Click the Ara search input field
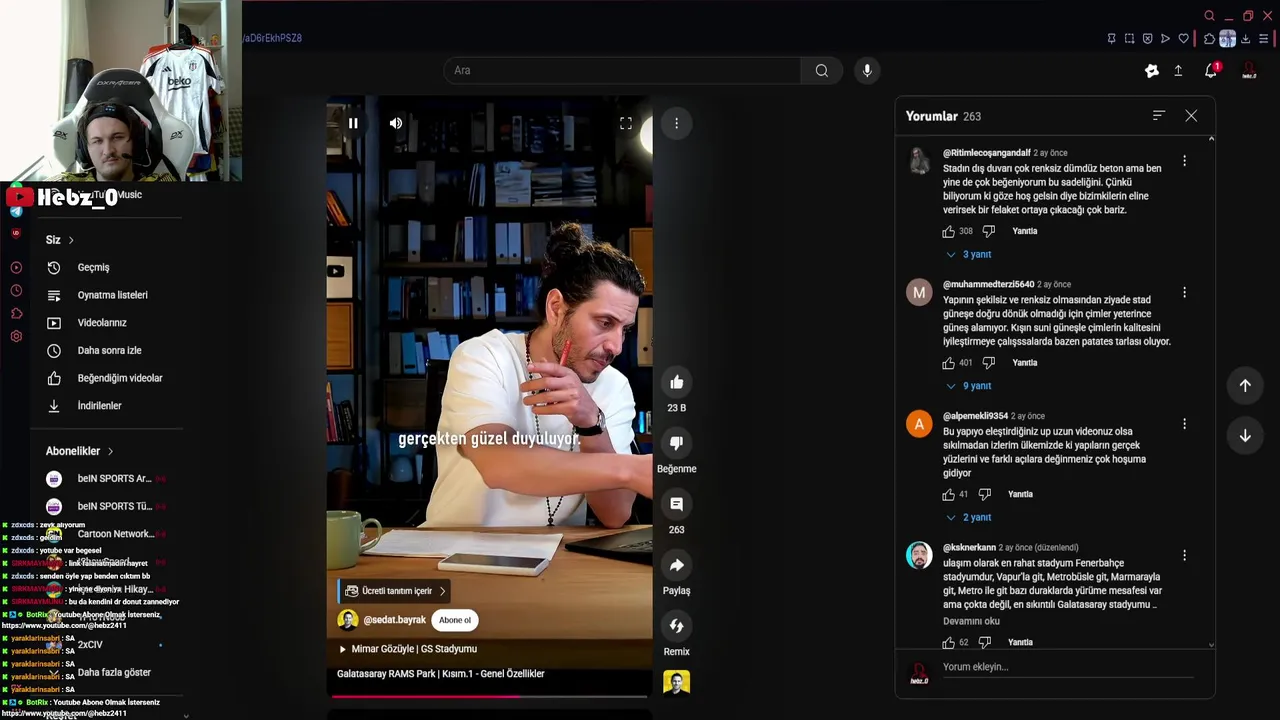 [622, 70]
